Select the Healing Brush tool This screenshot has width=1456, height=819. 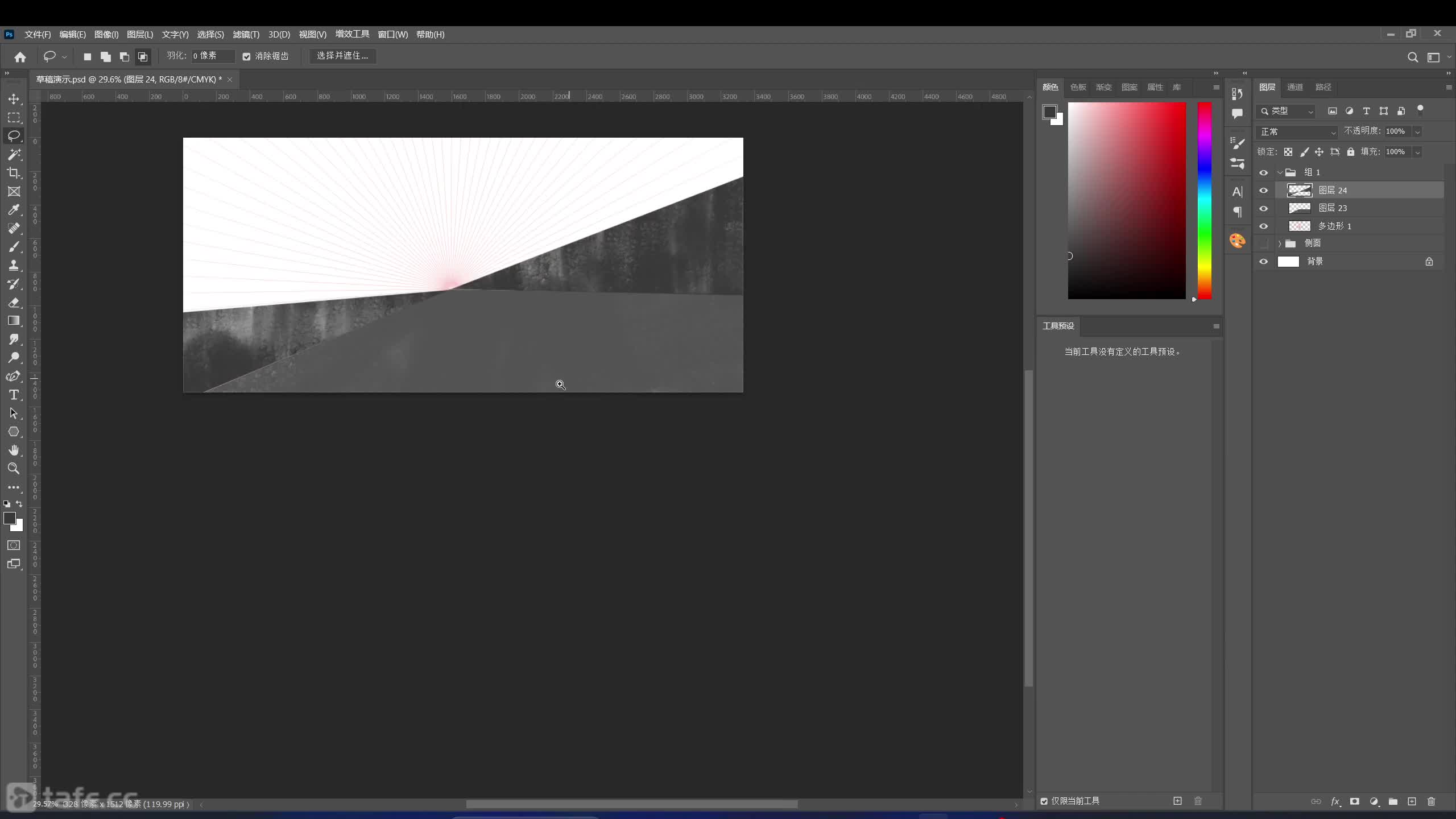14,229
